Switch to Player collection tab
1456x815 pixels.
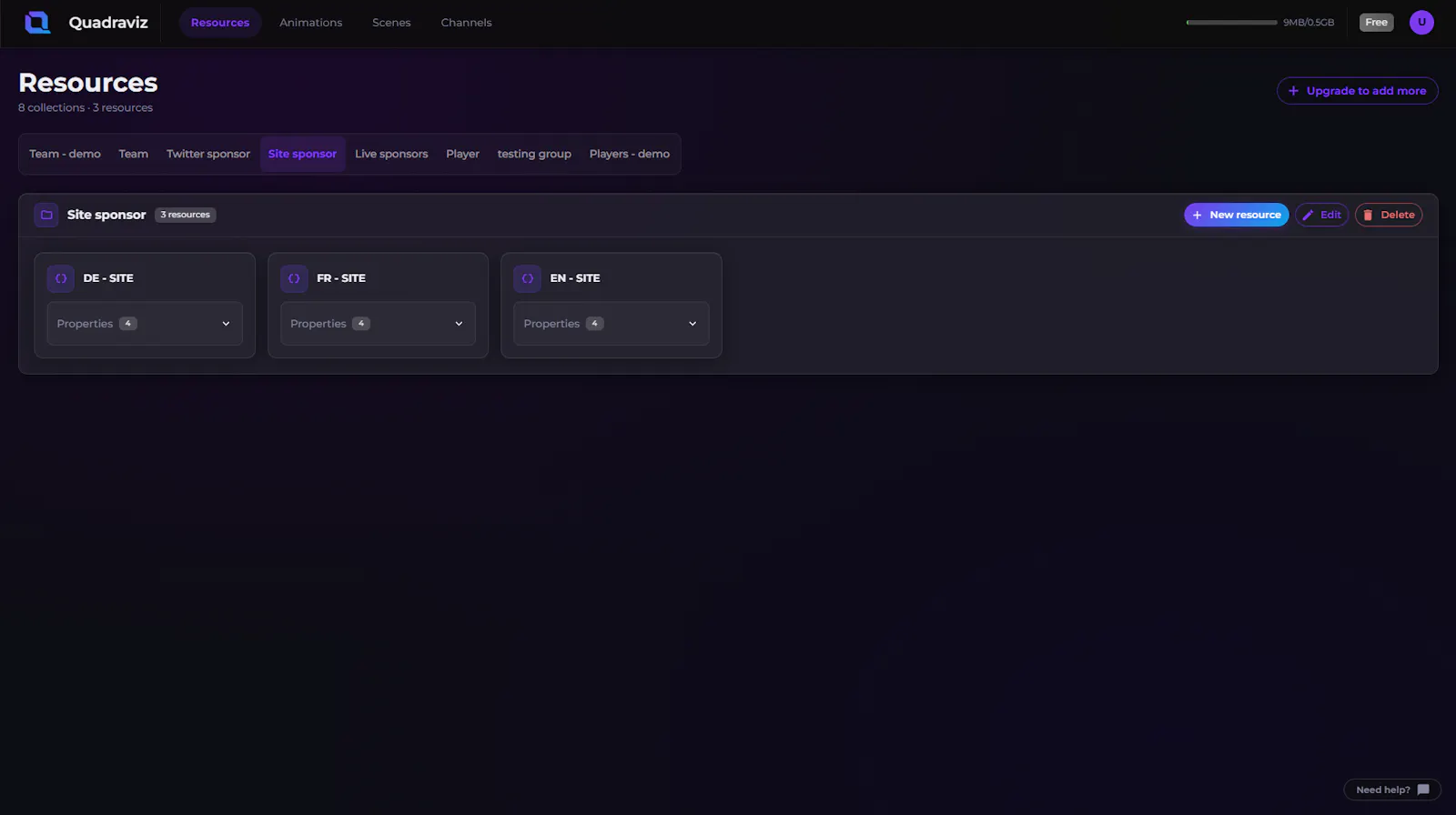coord(462,154)
